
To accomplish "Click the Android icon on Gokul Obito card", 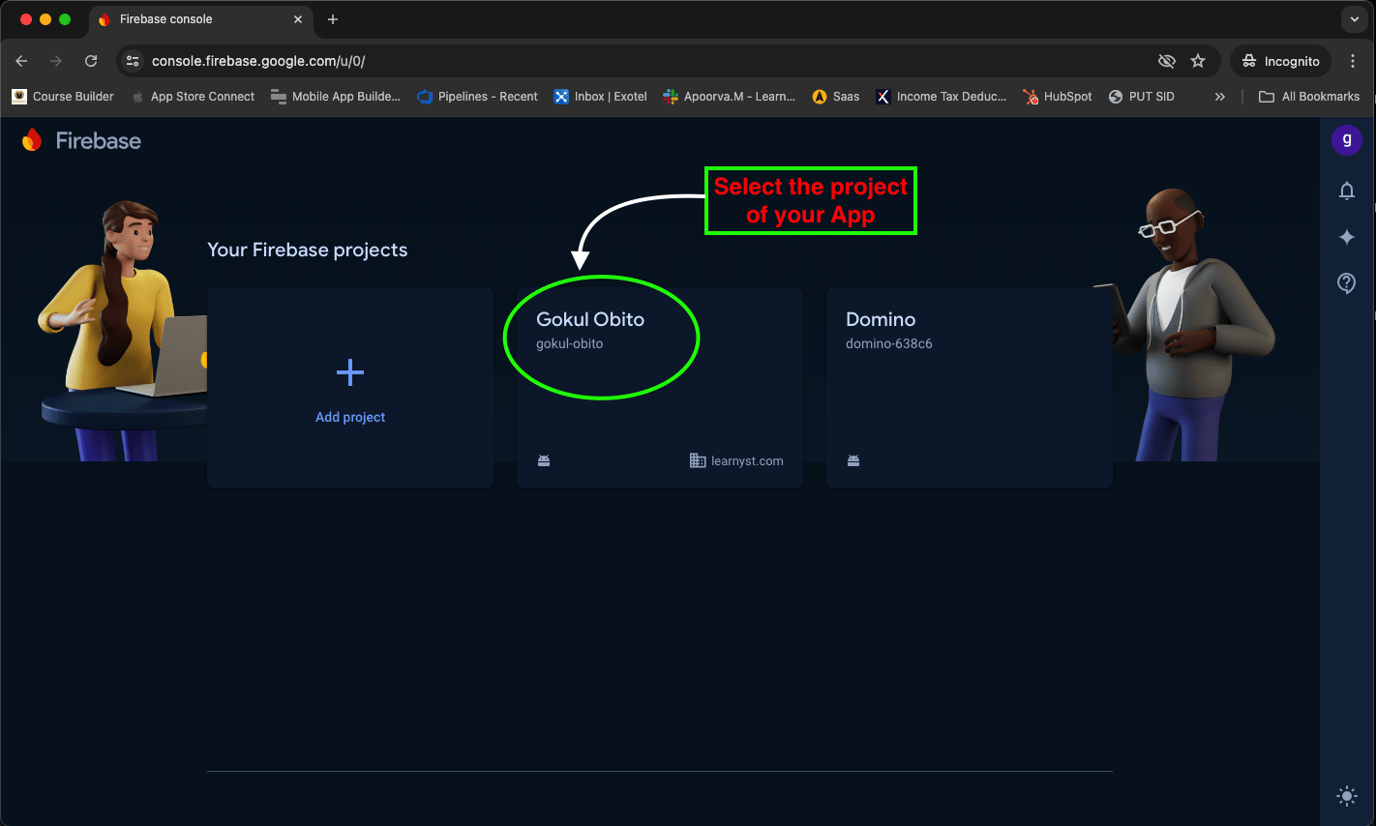I will 543,460.
